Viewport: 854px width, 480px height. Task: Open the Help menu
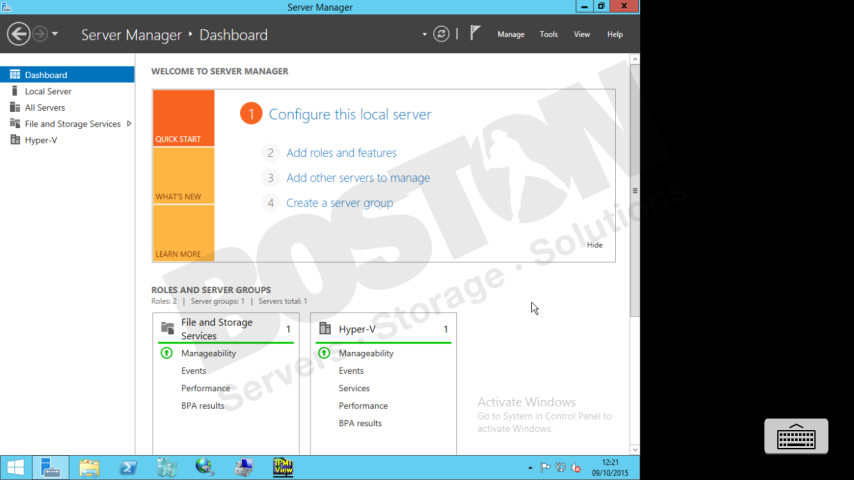point(615,34)
